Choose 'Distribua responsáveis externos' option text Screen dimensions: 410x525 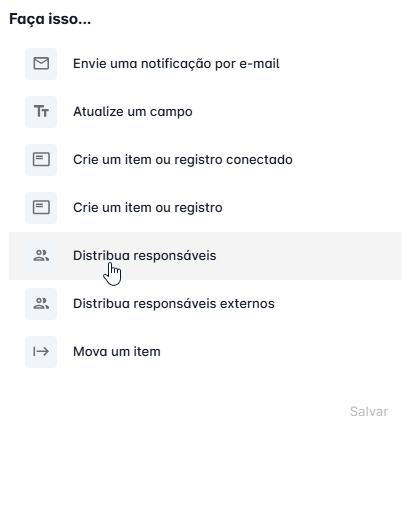coord(174,304)
